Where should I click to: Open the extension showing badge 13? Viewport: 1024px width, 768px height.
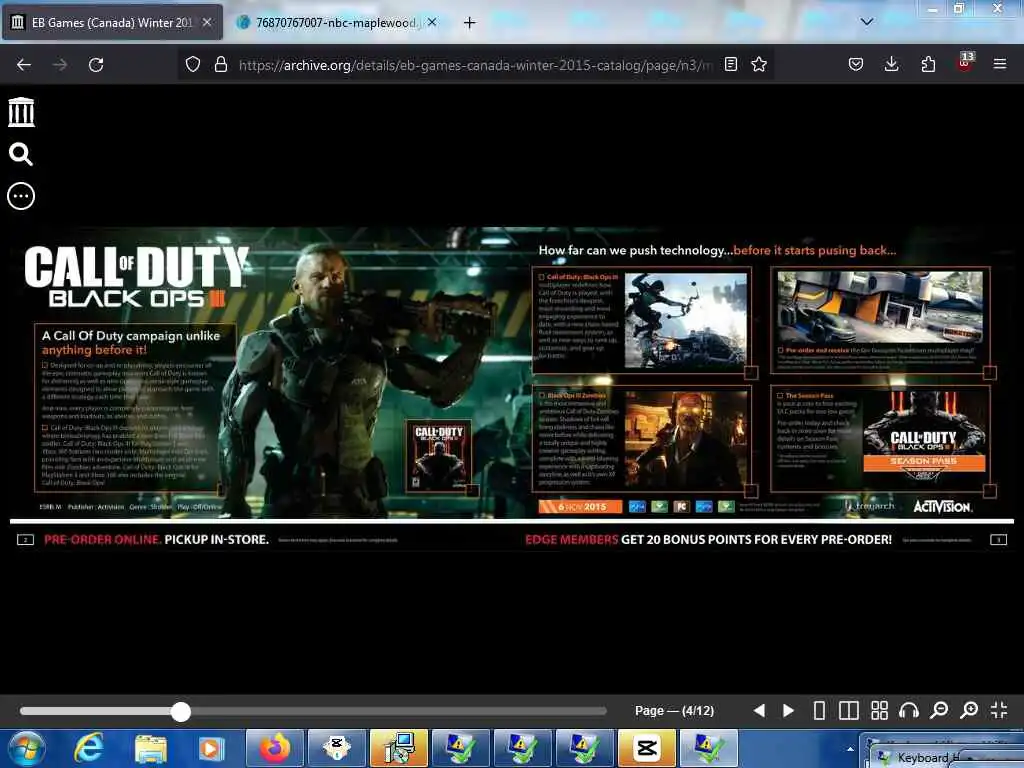(x=965, y=62)
